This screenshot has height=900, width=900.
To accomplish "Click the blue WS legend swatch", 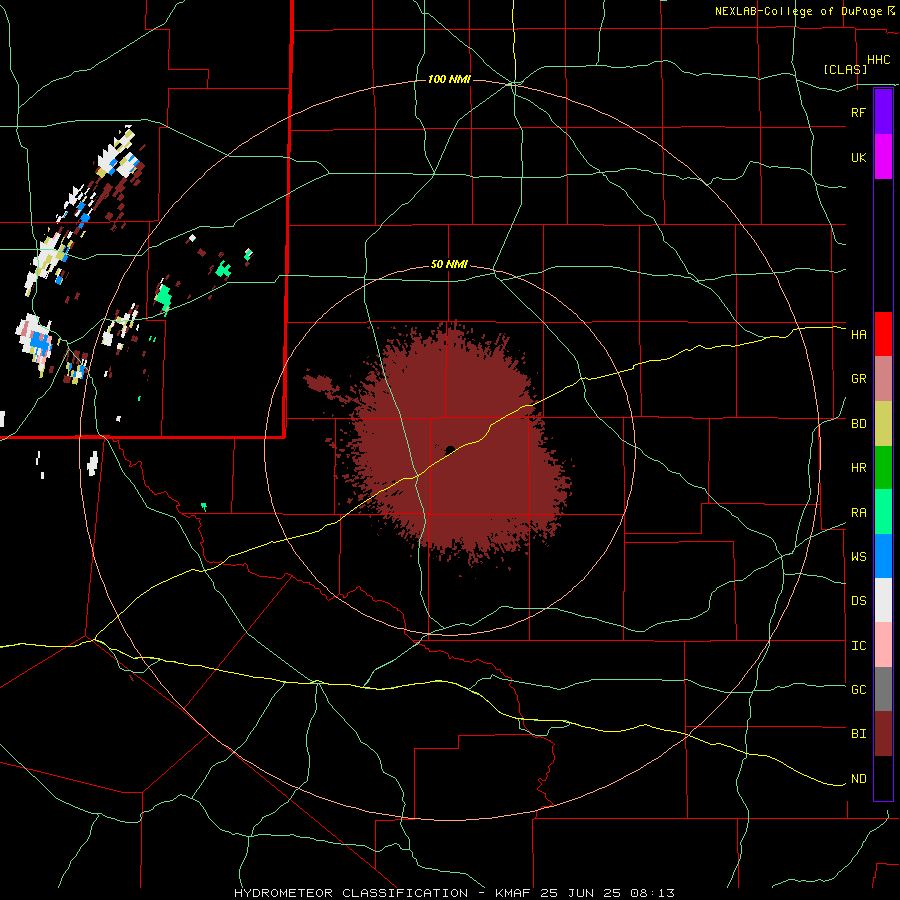I will tap(883, 556).
